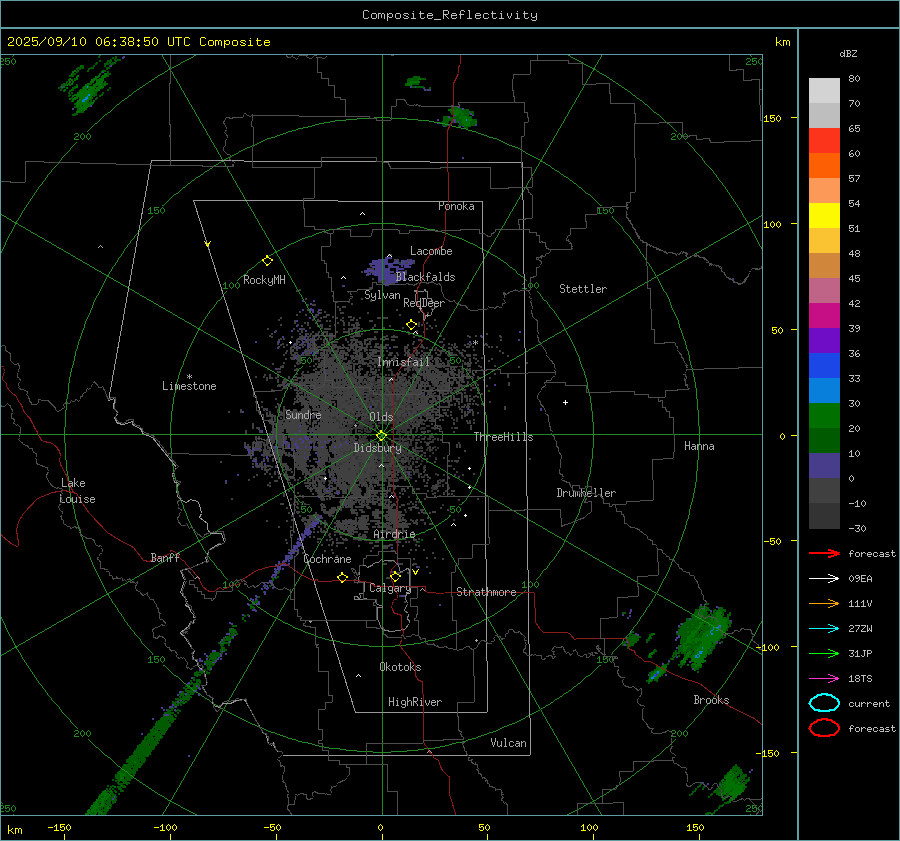This screenshot has height=841, width=900.
Task: Select the green 30 dBZ color block
Action: [824, 415]
